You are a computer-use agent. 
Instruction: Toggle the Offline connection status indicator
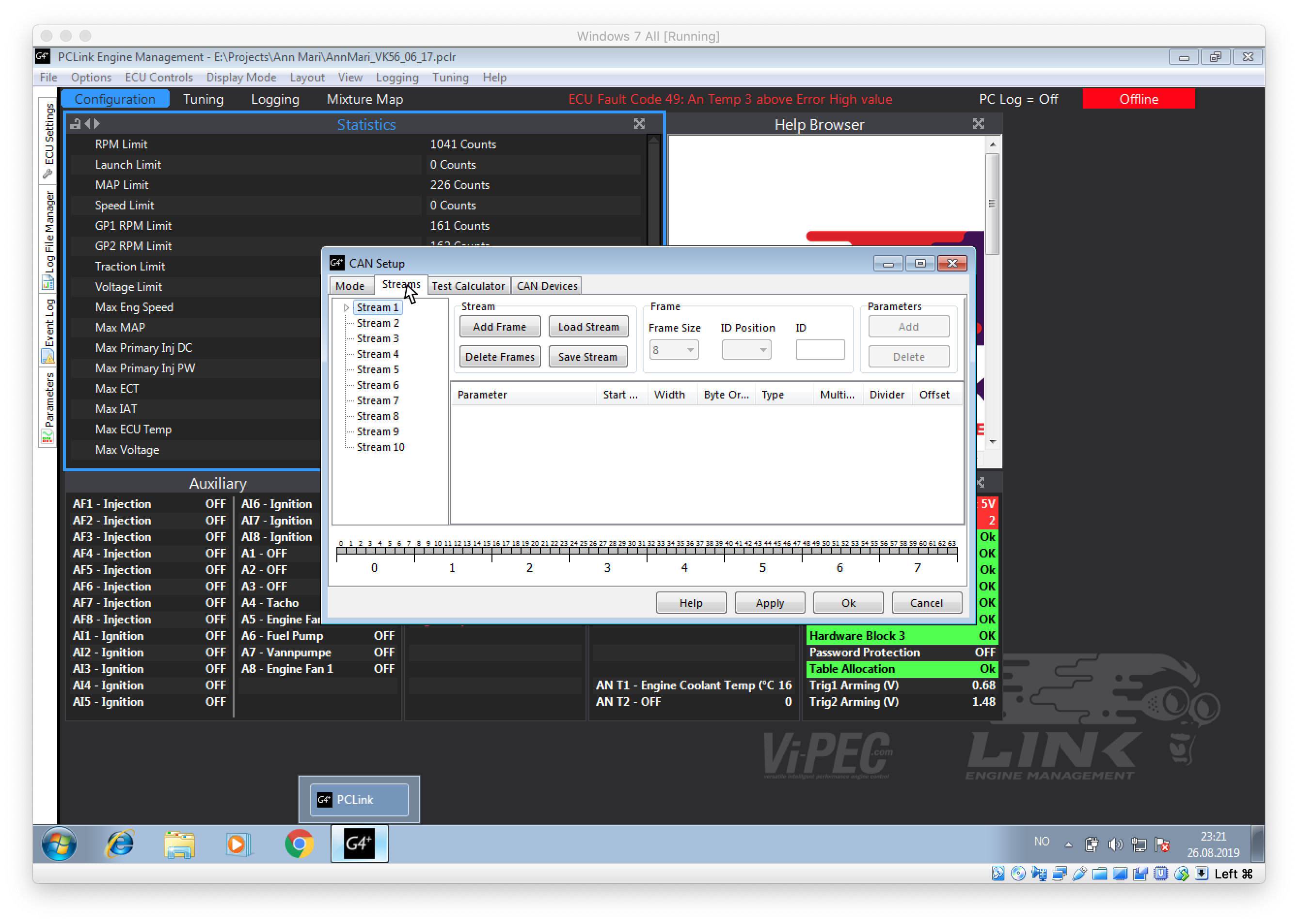pos(1138,99)
